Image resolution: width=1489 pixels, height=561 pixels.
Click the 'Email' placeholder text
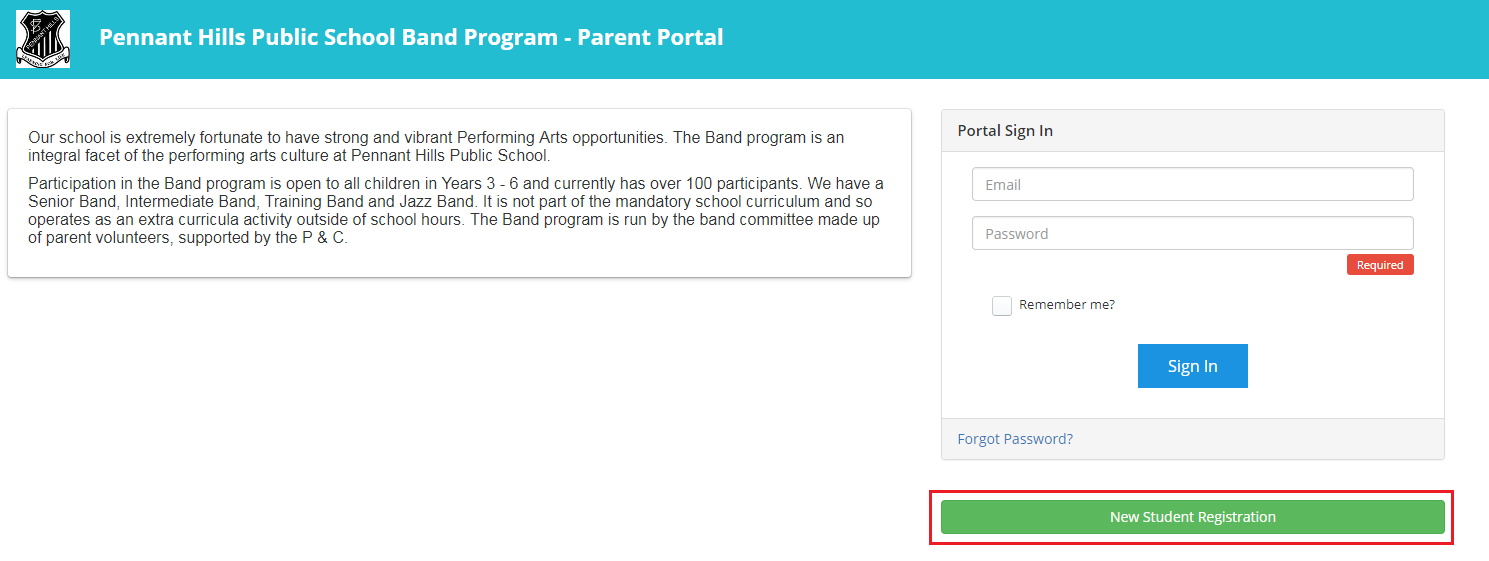(x=1003, y=184)
